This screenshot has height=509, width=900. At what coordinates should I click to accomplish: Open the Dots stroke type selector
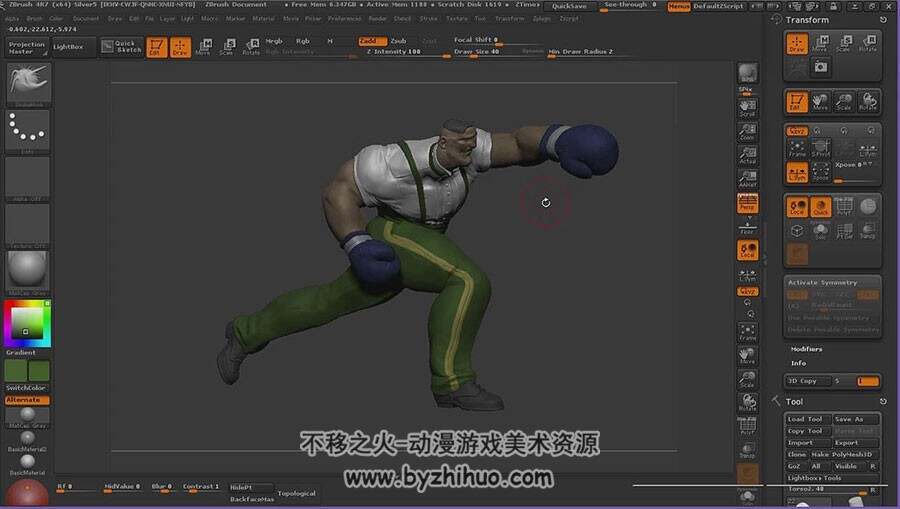tap(28, 131)
